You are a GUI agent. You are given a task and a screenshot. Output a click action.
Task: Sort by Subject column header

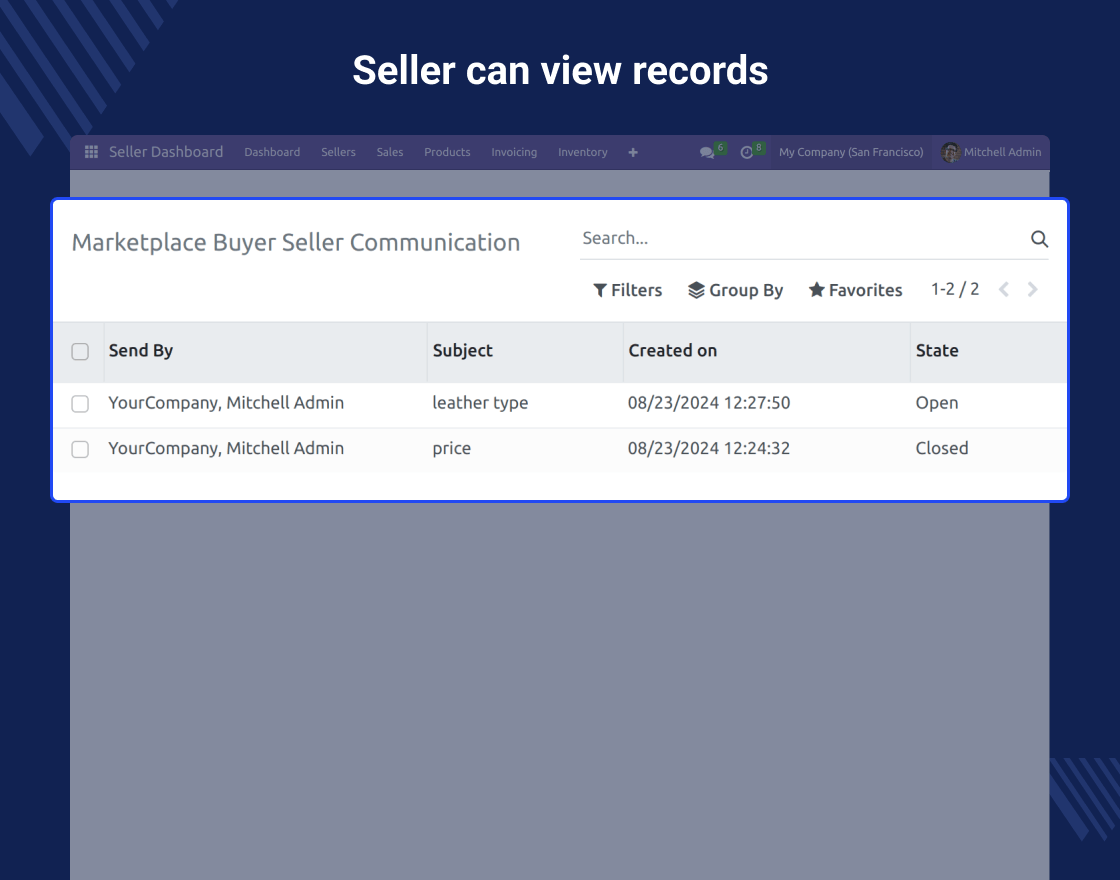click(x=525, y=351)
